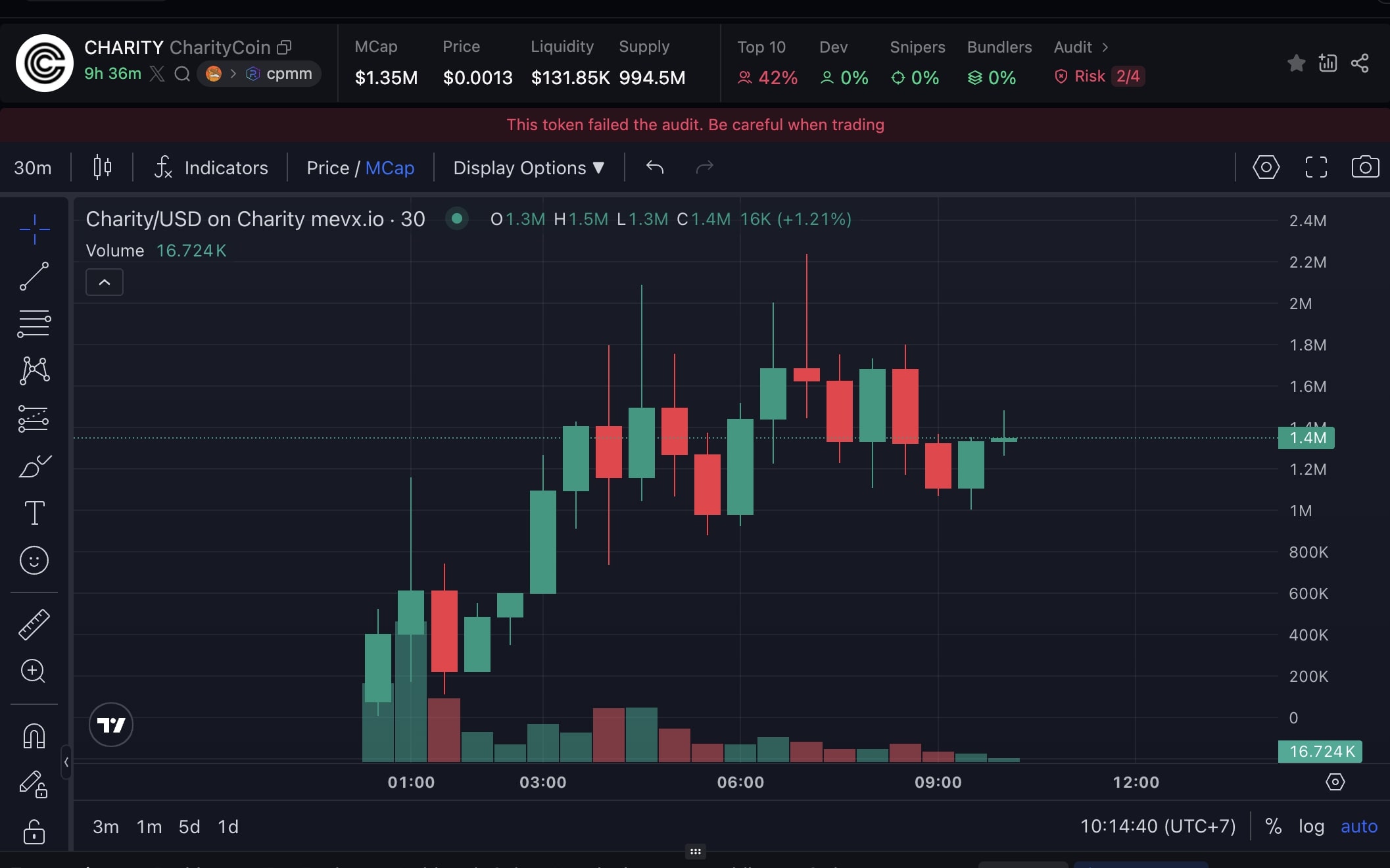
Task: View the Risk 2/4 rating
Action: point(1099,76)
